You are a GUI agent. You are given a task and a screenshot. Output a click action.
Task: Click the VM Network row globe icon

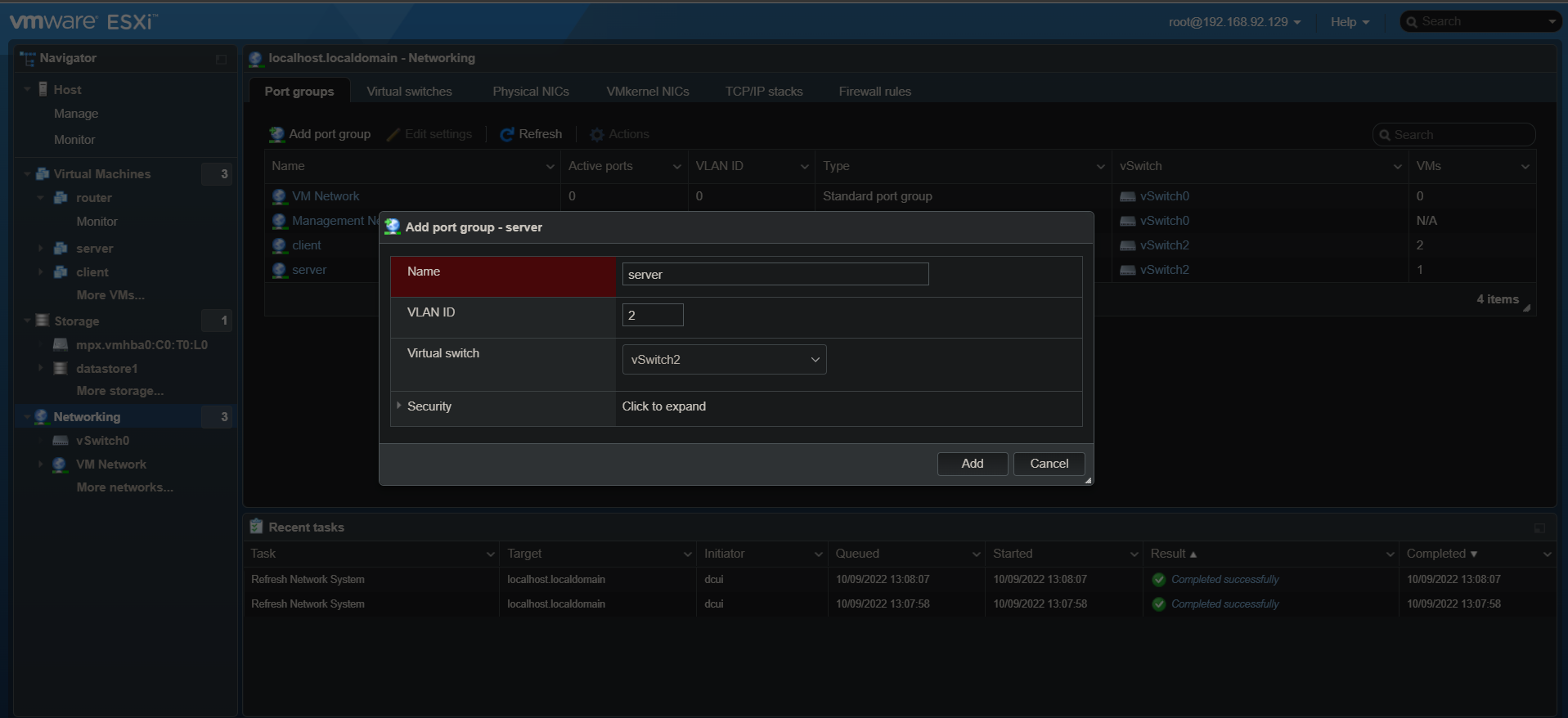pos(279,196)
